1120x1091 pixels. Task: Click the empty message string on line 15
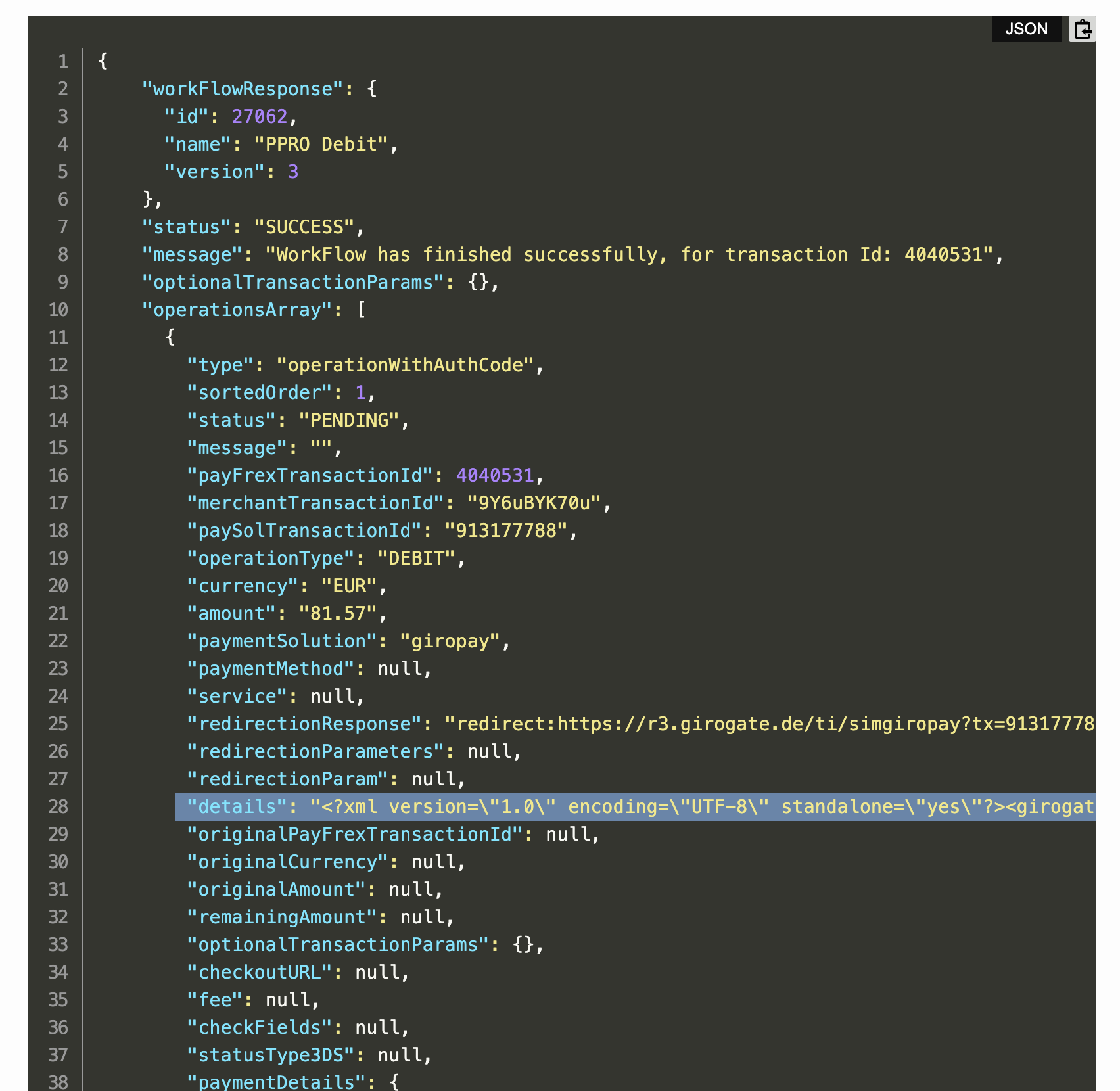click(x=321, y=448)
